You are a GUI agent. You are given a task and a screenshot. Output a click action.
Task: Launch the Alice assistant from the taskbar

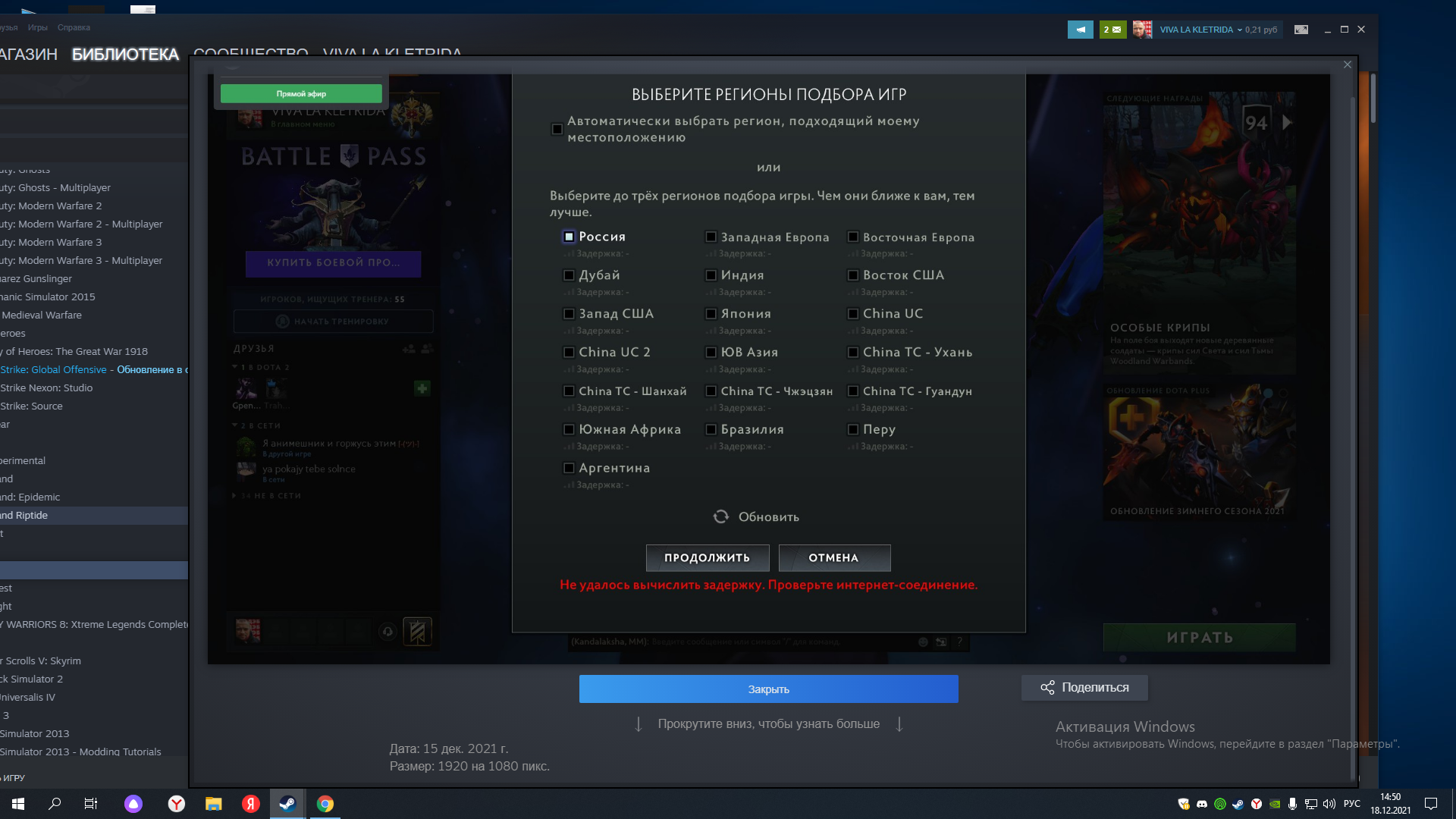tap(133, 804)
